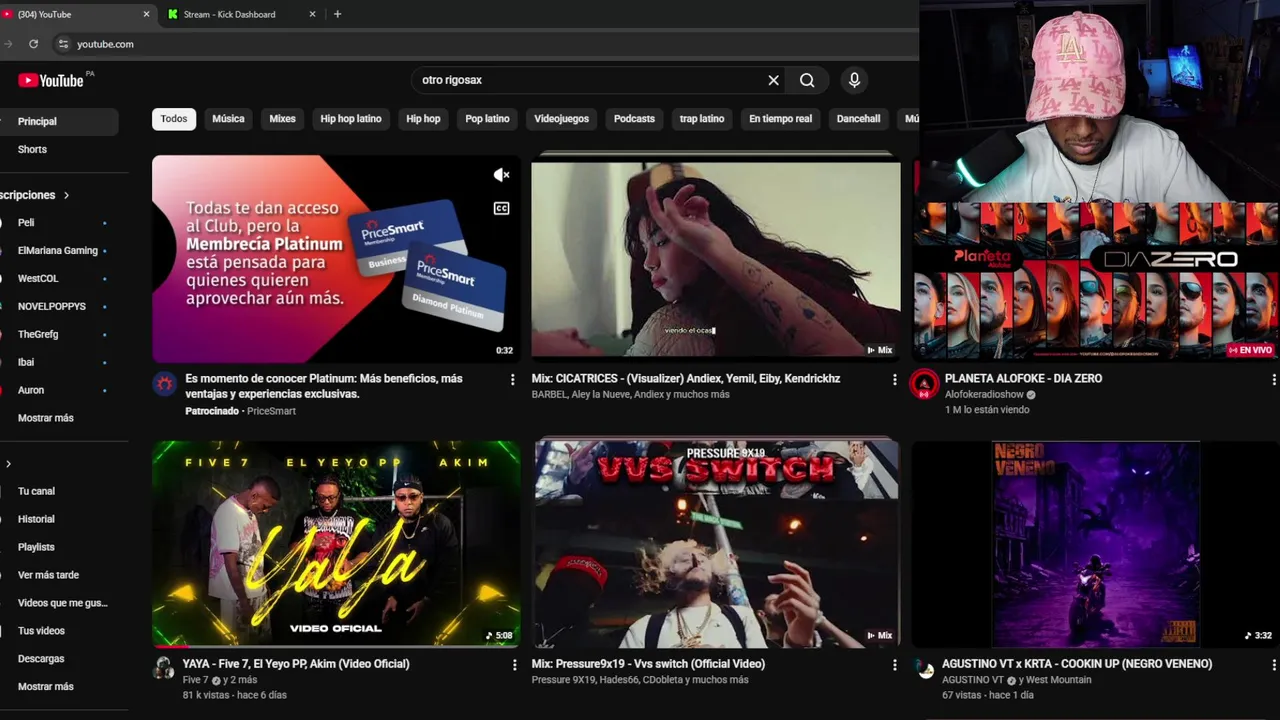The image size is (1280, 720).
Task: Open Alofokeradioshow channel avatar
Action: [x=924, y=384]
